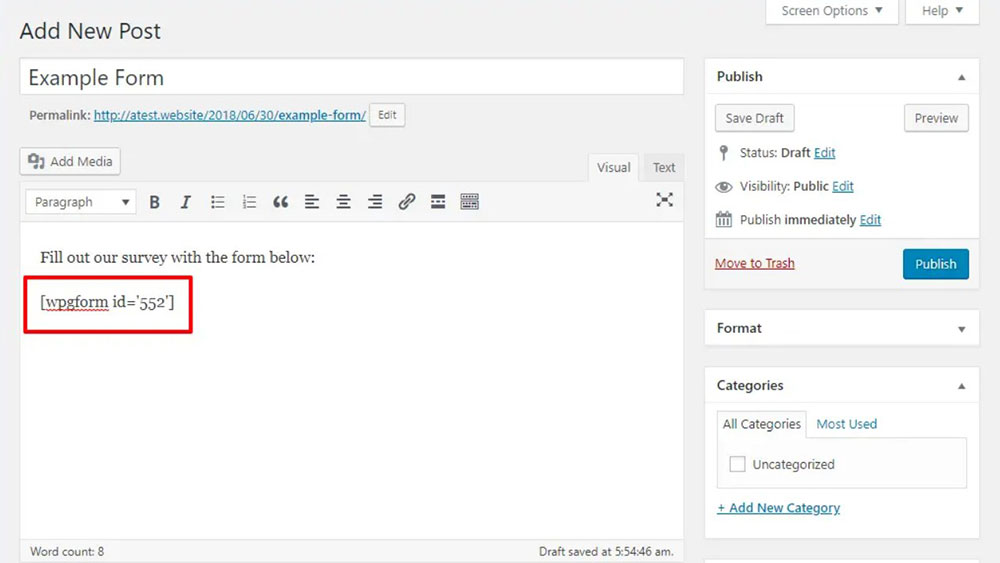Open the Screen Options dropdown
The image size is (1000, 563).
831,11
